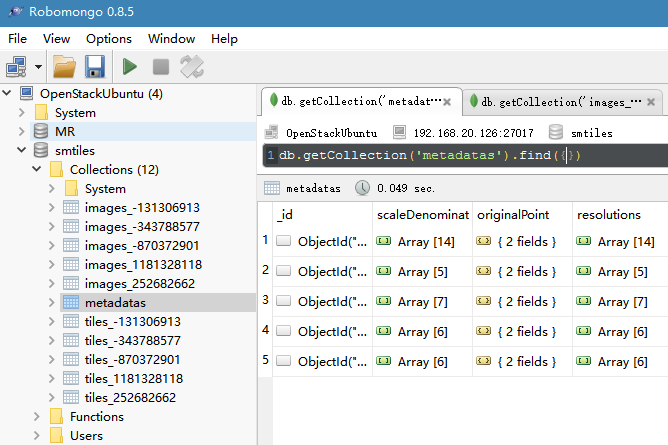The height and width of the screenshot is (445, 668).
Task: Click the clock icon beside 0.049 sec.
Action: click(363, 188)
